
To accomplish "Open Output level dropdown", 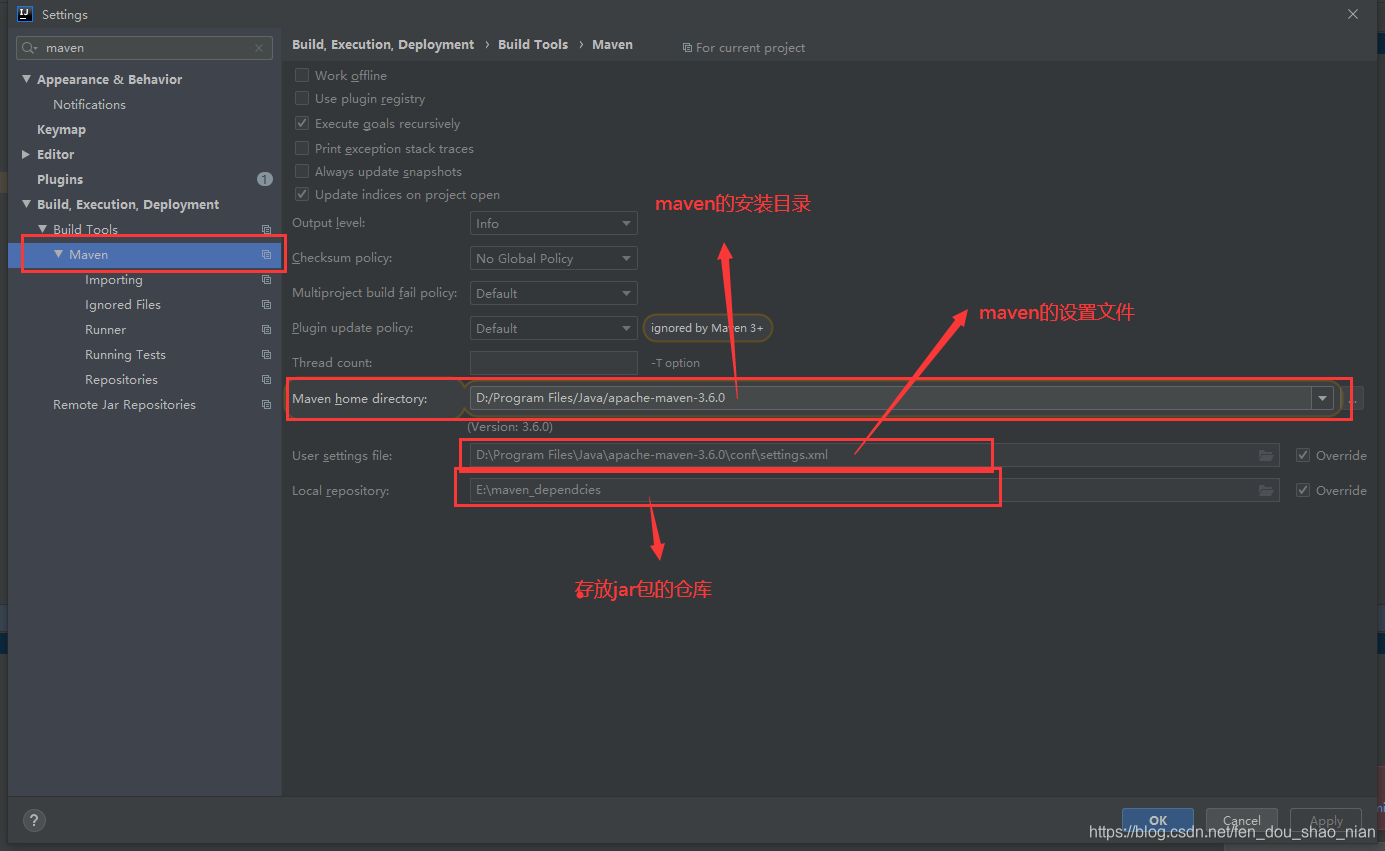I will point(553,224).
